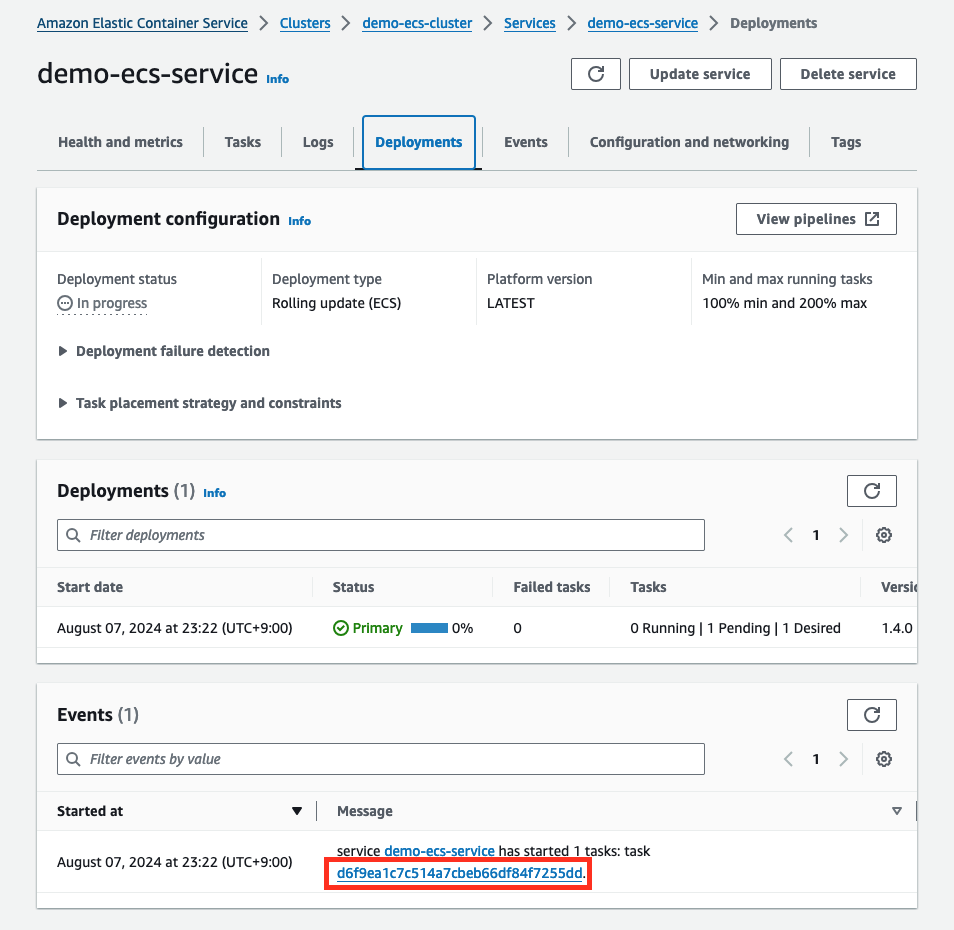Click the Message column header
Screen dimensions: 954x930
[x=365, y=811]
